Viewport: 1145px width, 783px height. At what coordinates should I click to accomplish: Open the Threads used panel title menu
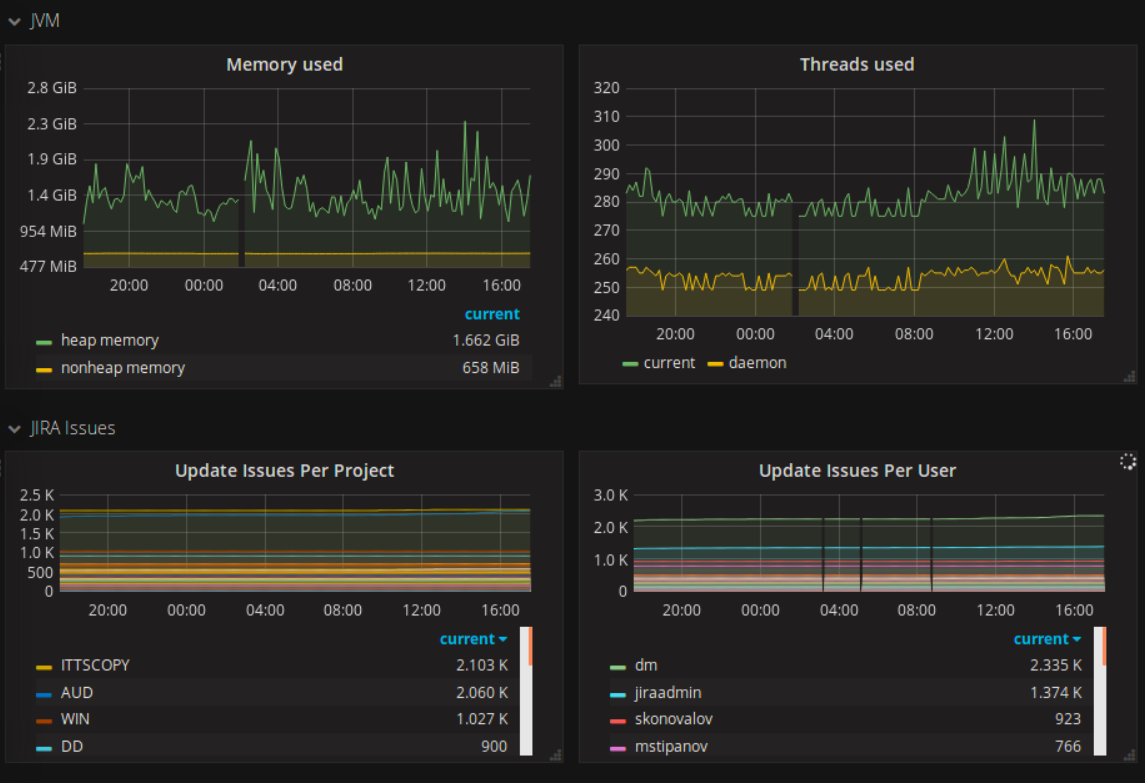pyautogui.click(x=856, y=65)
